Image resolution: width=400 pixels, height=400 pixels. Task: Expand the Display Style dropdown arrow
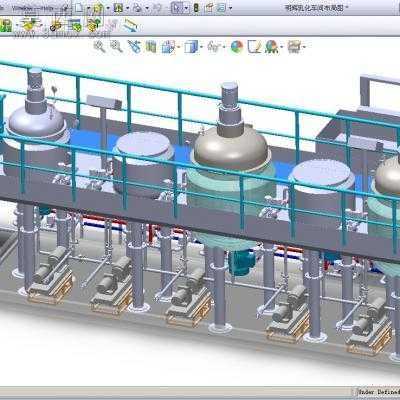tap(202, 47)
